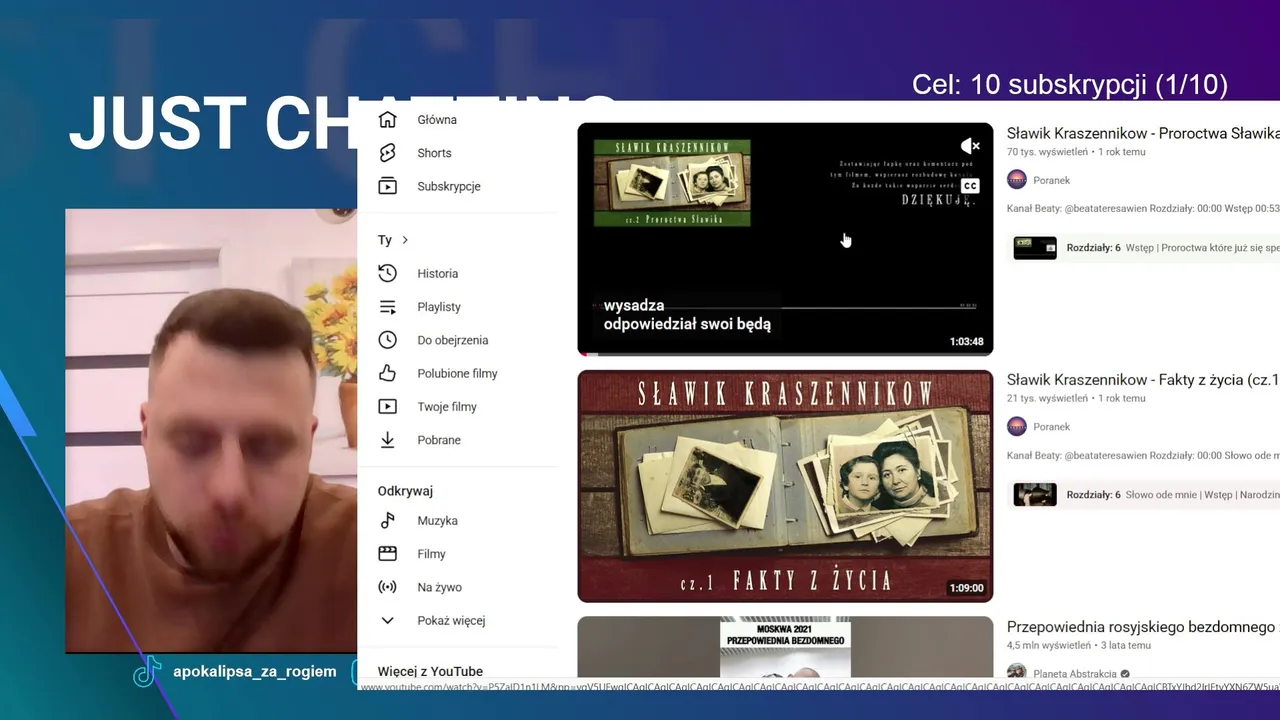Click the Więcej z YouTube heading
The width and height of the screenshot is (1280, 720).
coord(430,672)
